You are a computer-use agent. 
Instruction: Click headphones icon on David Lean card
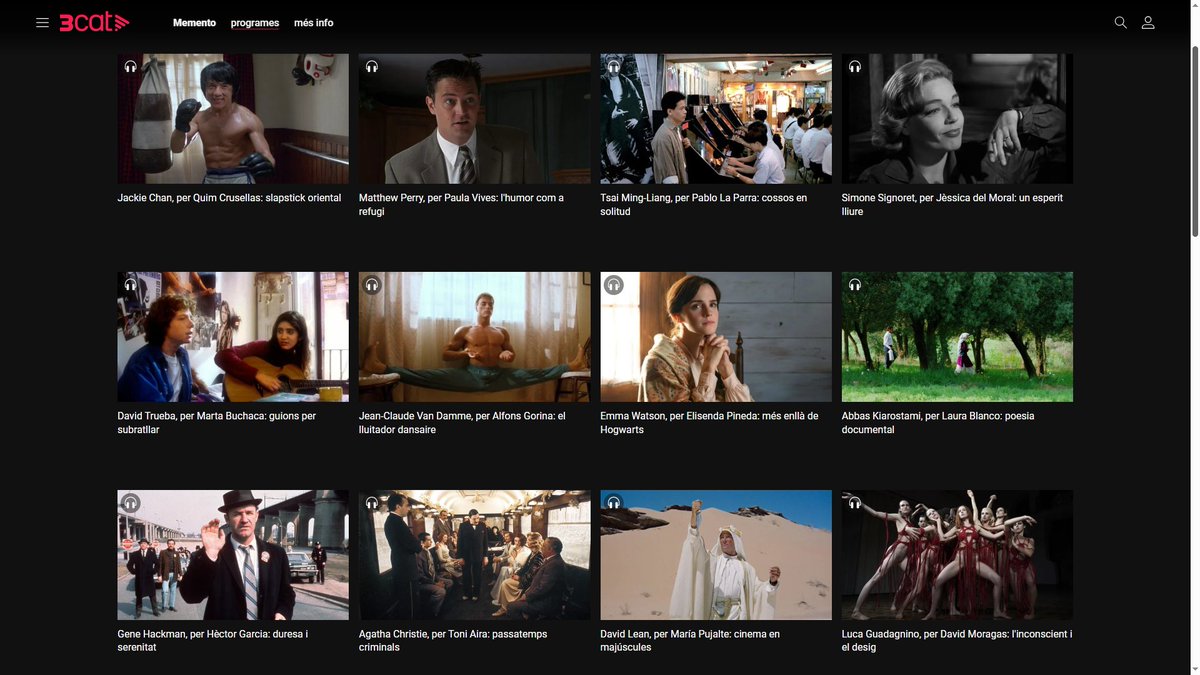pos(614,503)
